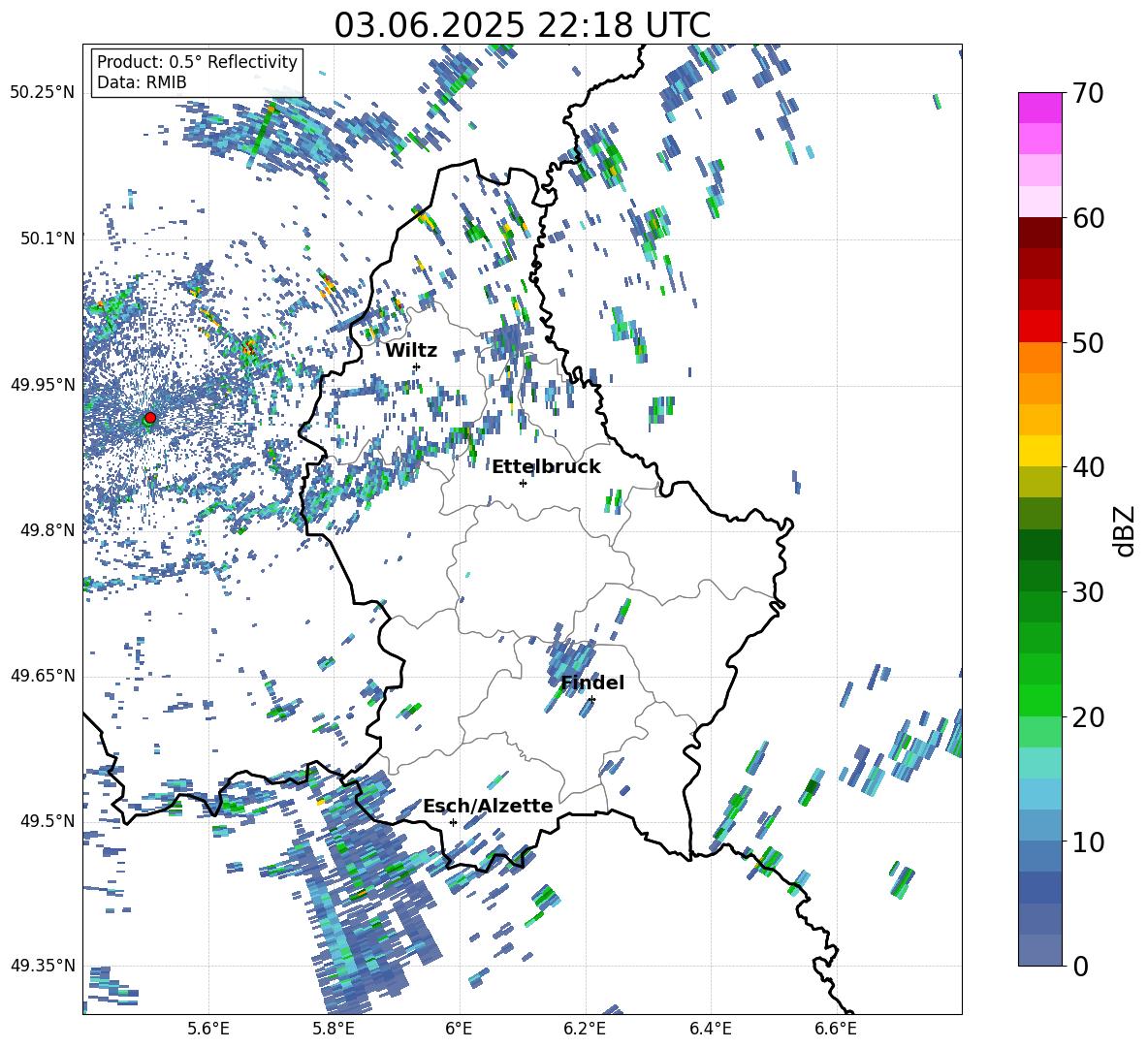Click the yellow 40 dBZ colorbar swatch
The height and width of the screenshot is (1048, 1148).
click(1040, 451)
